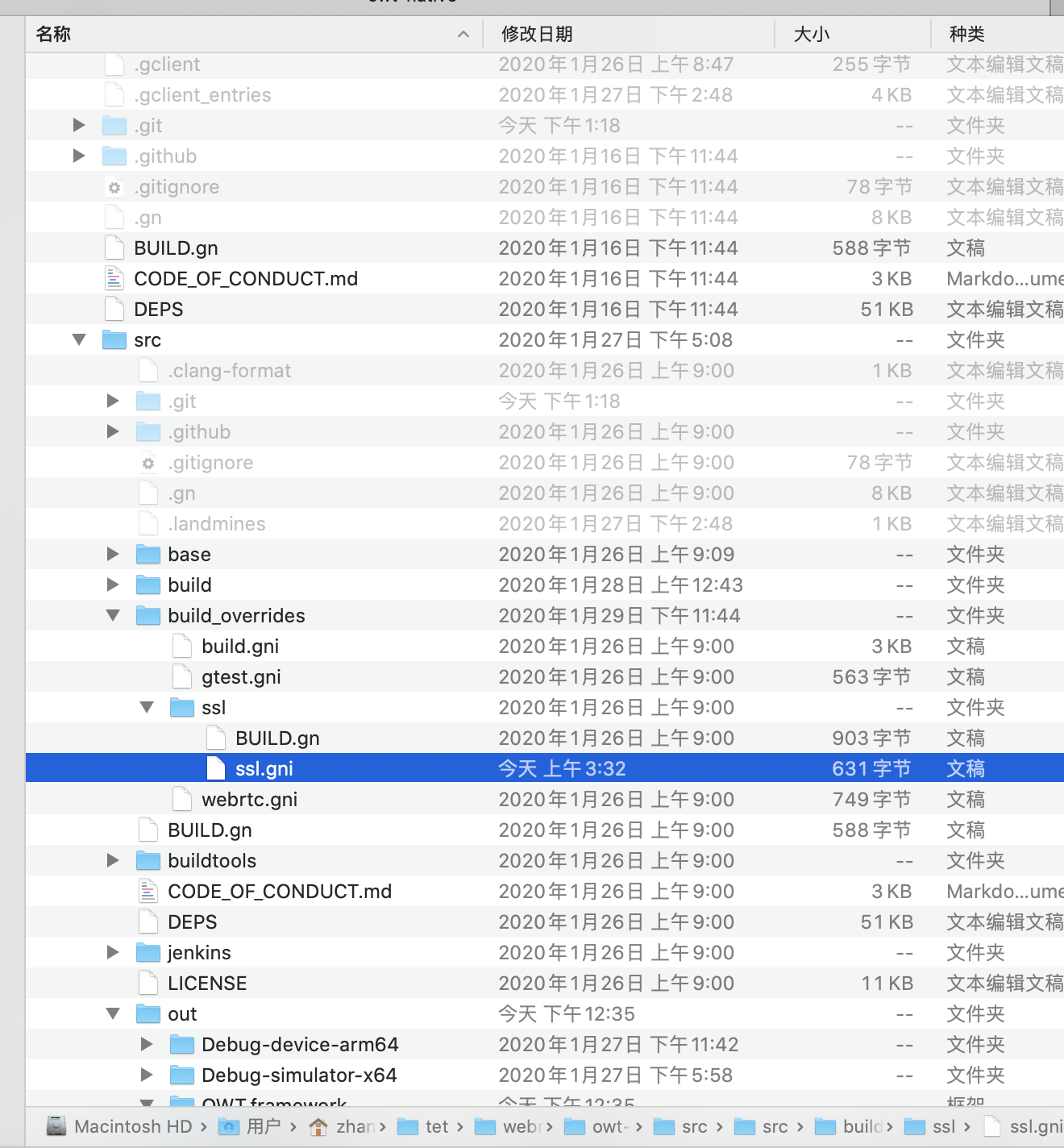
Task: Click the base folder icon
Action: coord(148,554)
